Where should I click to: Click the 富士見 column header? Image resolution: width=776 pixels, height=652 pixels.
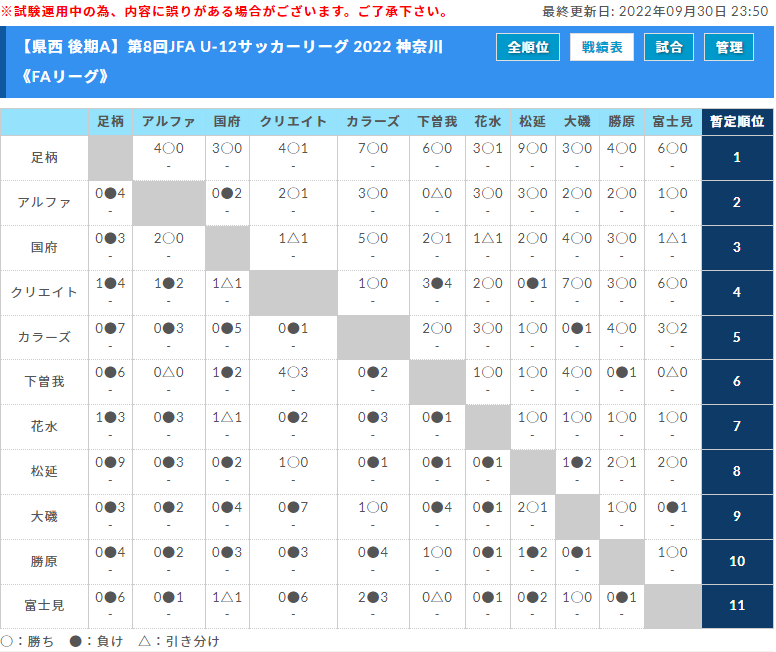[x=673, y=122]
